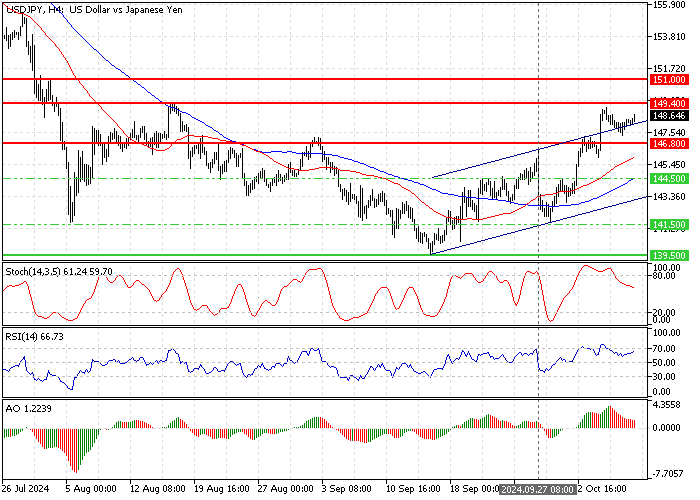The image size is (700, 500).
Task: Select the 2024.09.27 08:00 crosshair date marker
Action: click(537, 489)
